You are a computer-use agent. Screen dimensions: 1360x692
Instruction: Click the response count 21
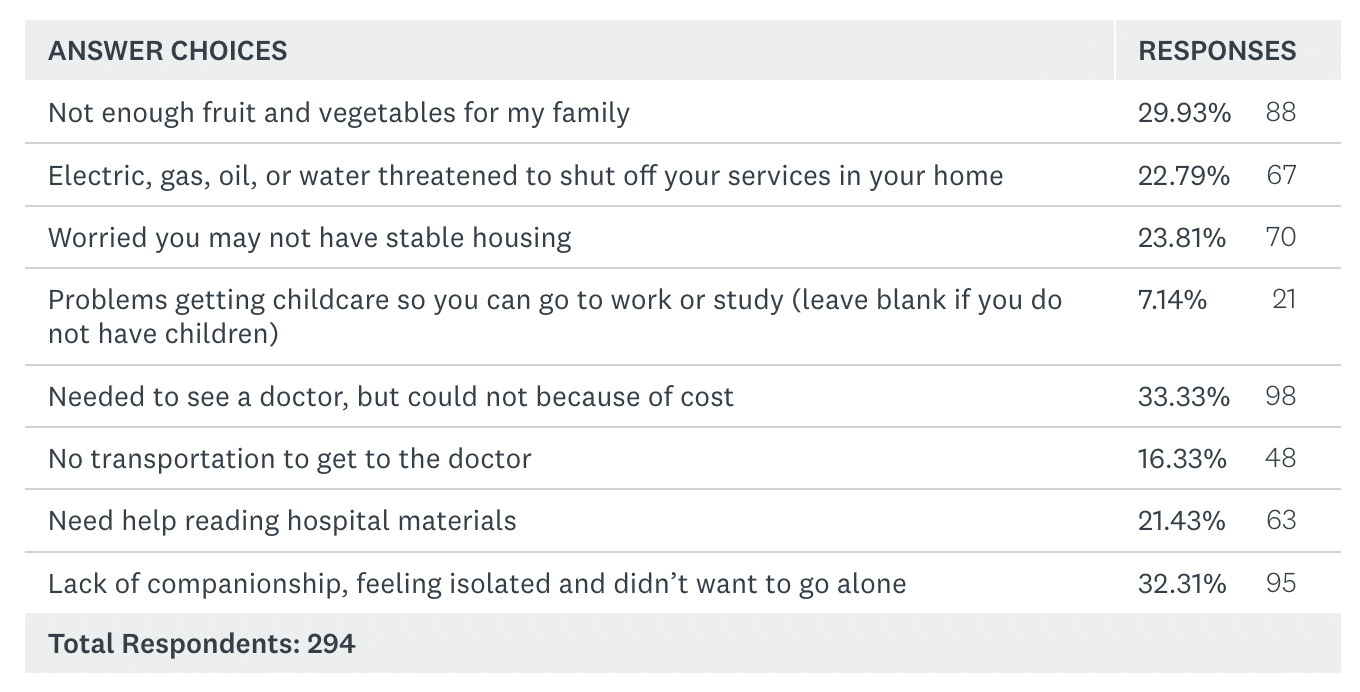point(1284,300)
